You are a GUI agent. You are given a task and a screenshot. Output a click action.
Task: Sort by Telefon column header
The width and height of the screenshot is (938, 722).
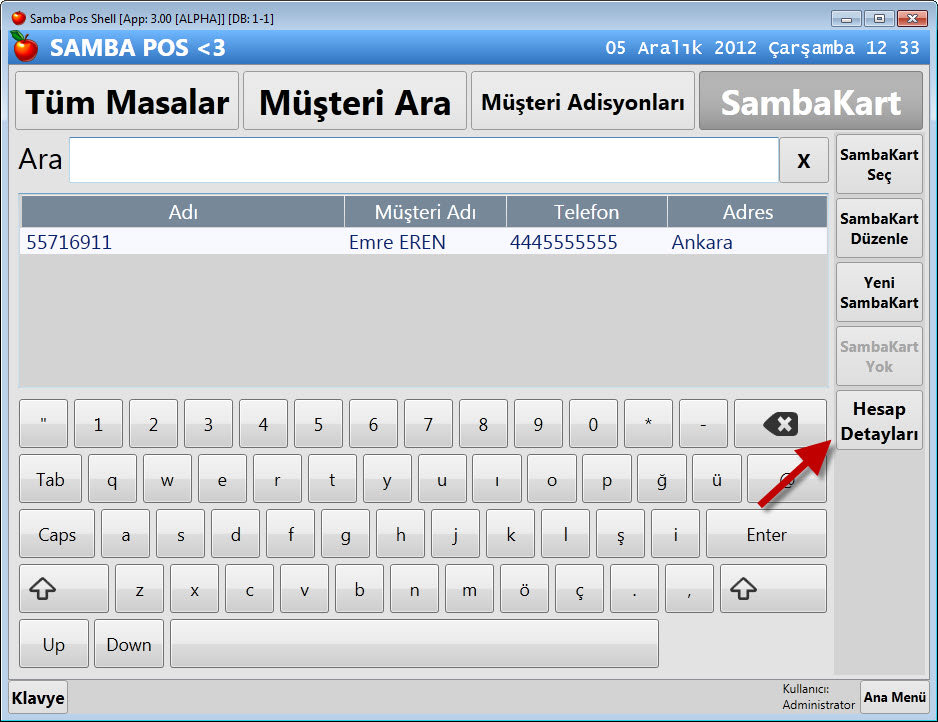coord(587,212)
